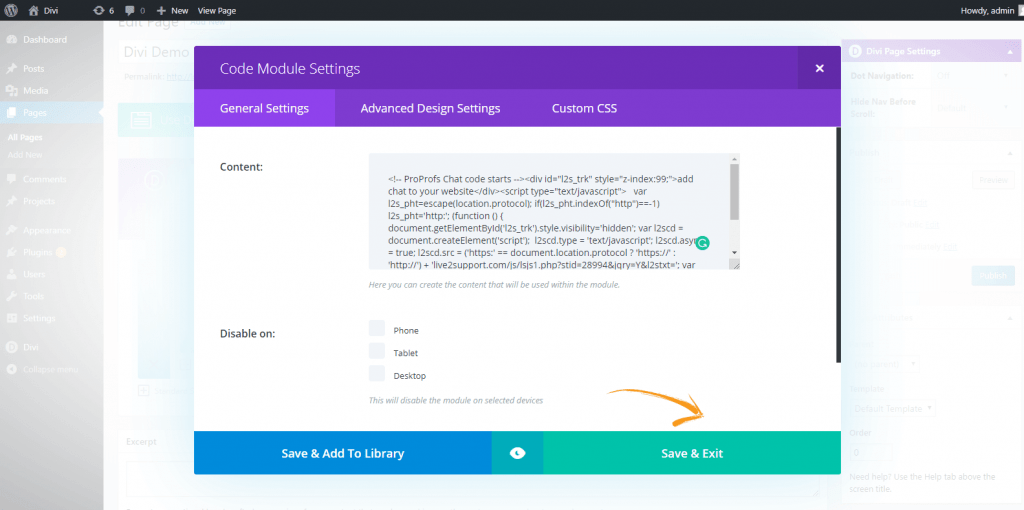This screenshot has width=1024, height=510.
Task: Open the Divi site home icon
Action: (42, 10)
